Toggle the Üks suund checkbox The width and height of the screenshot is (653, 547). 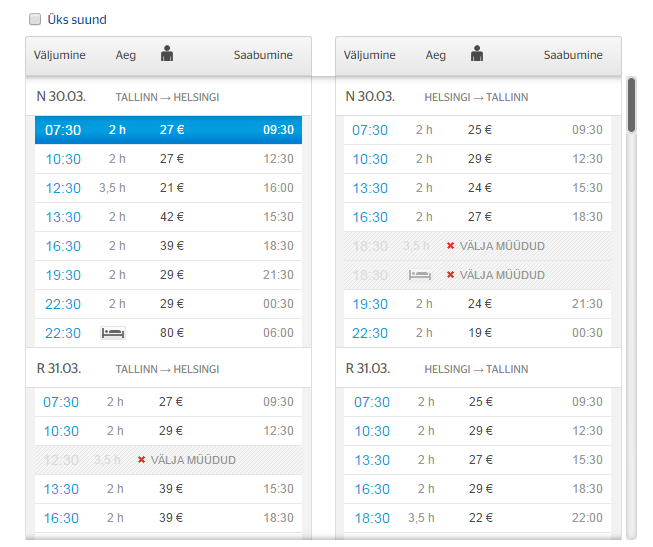click(35, 19)
